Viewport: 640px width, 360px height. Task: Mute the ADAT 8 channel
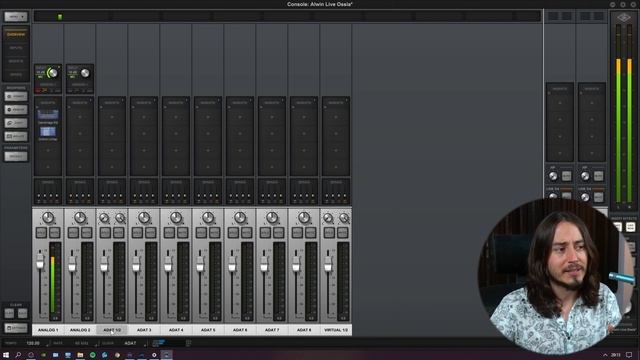click(x=310, y=232)
